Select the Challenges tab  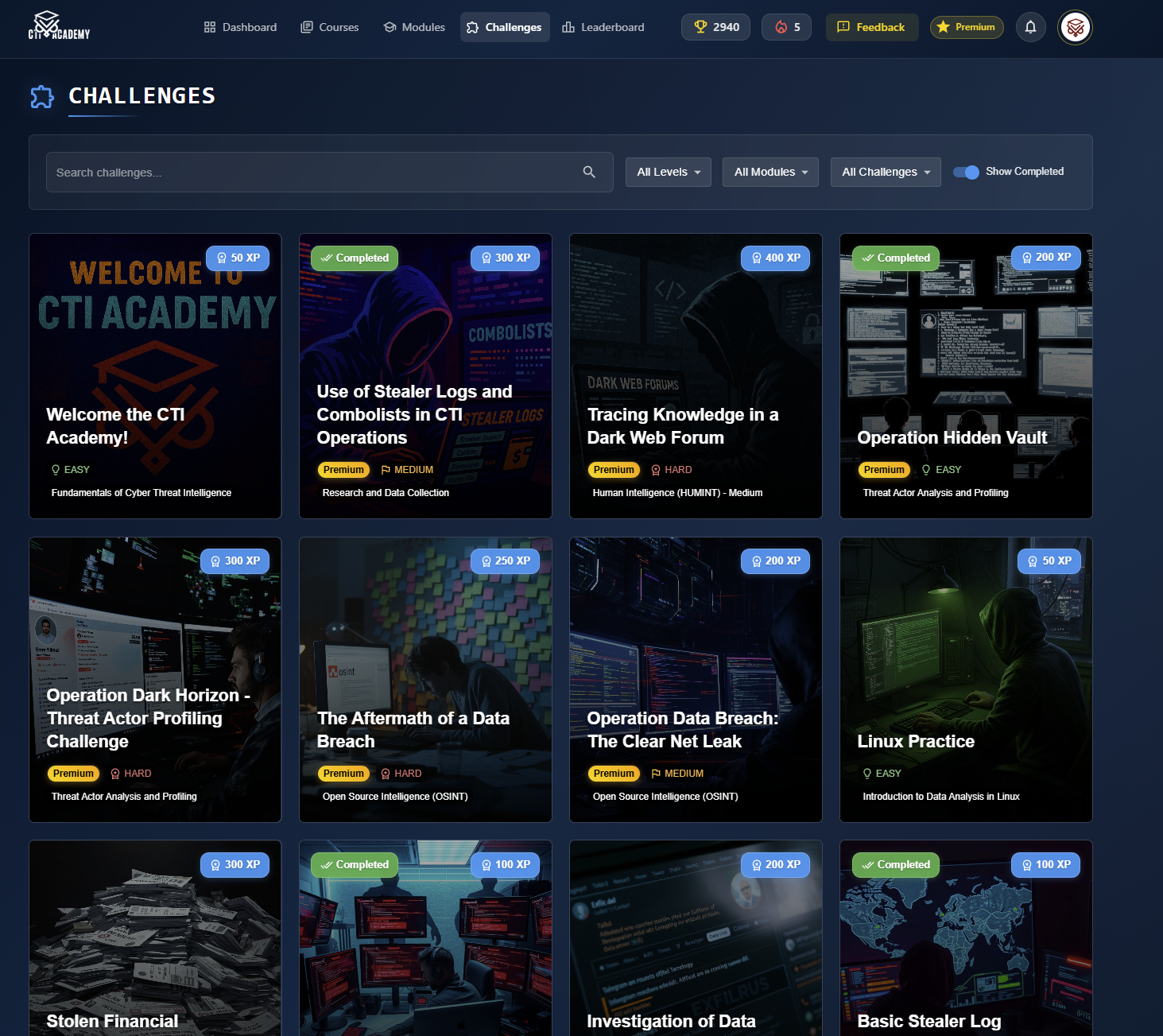[x=505, y=27]
